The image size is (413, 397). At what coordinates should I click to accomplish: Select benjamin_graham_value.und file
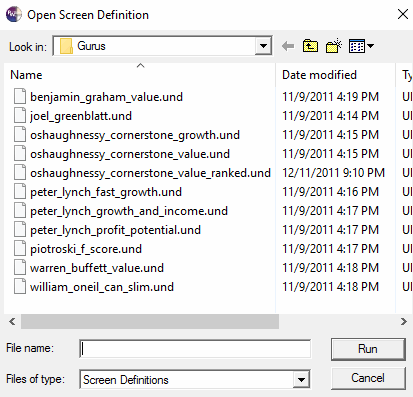coord(106,97)
